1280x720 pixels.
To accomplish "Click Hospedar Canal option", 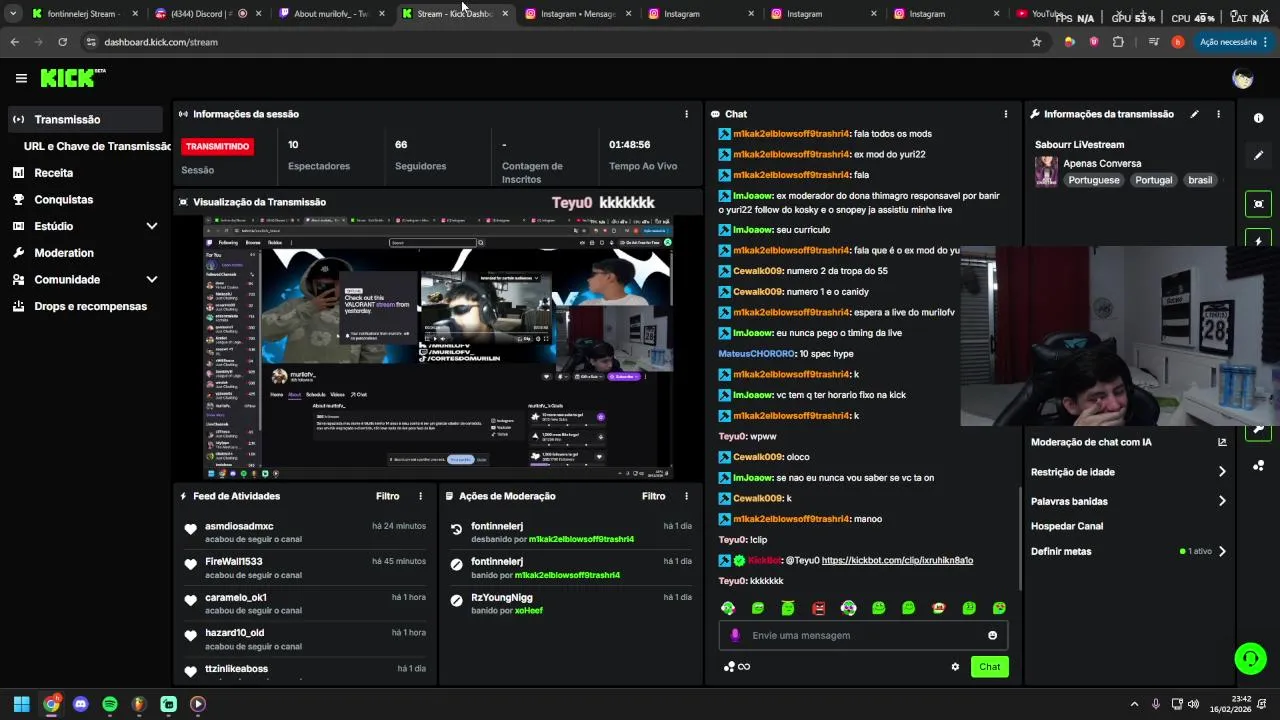I will point(1067,526).
